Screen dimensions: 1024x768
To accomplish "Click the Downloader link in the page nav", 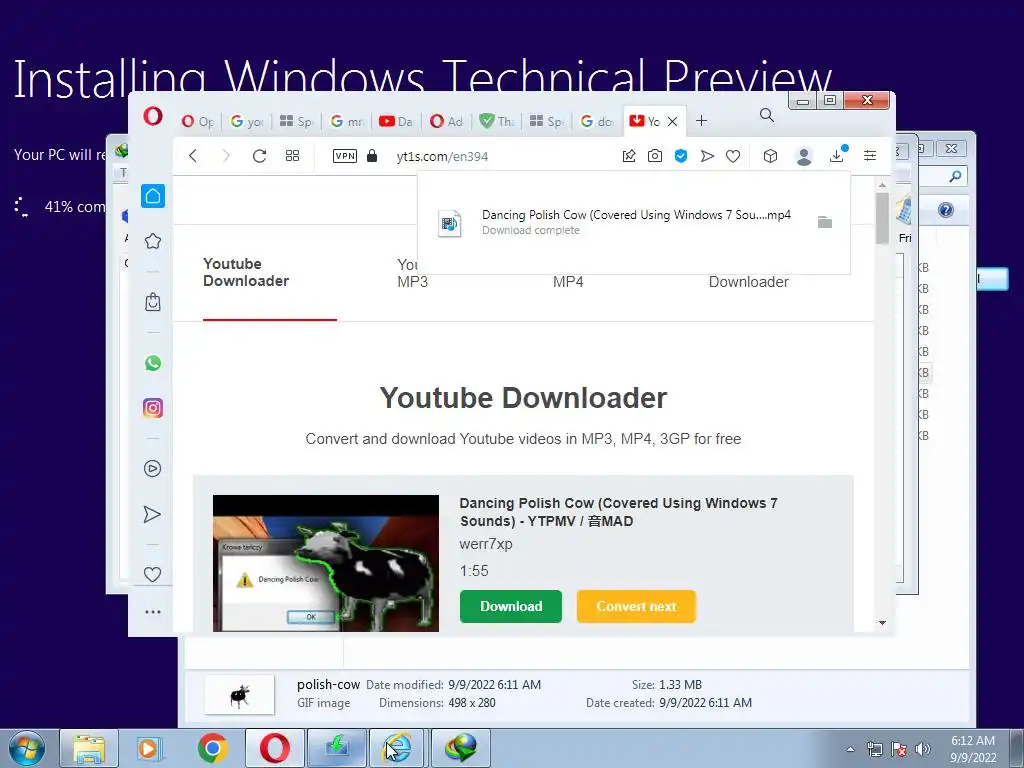I will click(748, 282).
